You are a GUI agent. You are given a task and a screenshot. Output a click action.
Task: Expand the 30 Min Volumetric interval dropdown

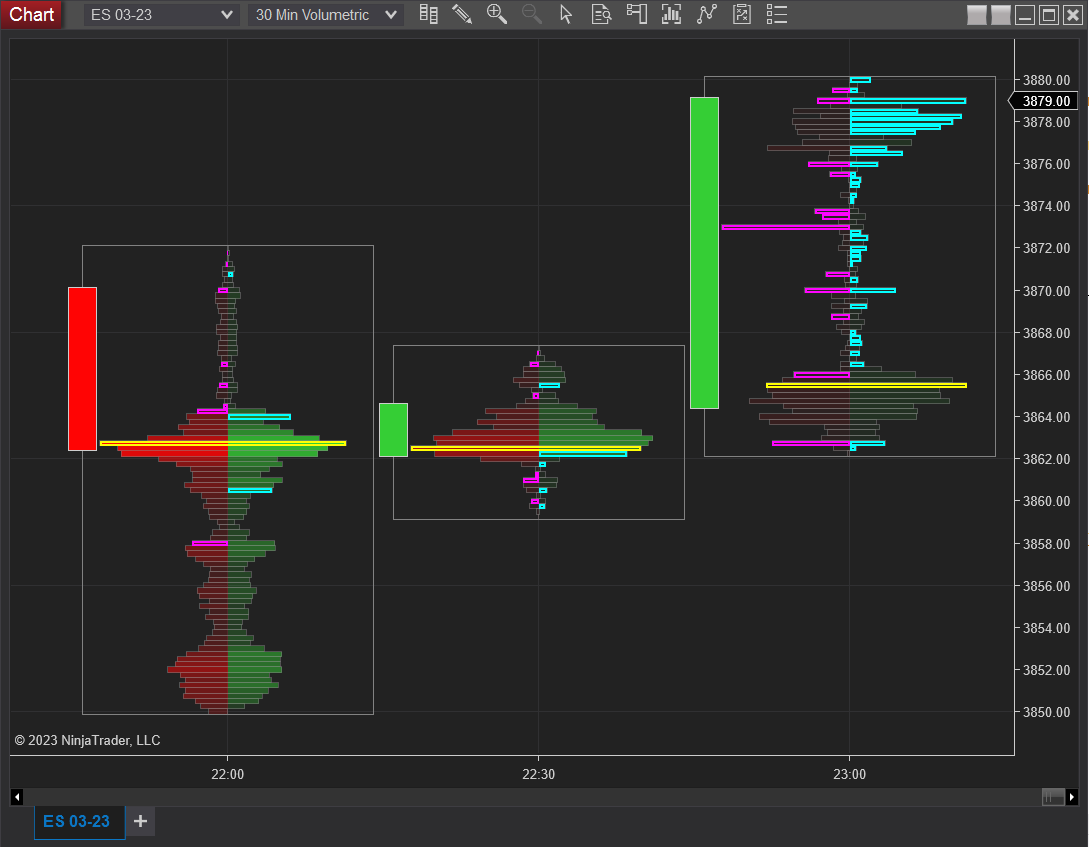pyautogui.click(x=325, y=14)
